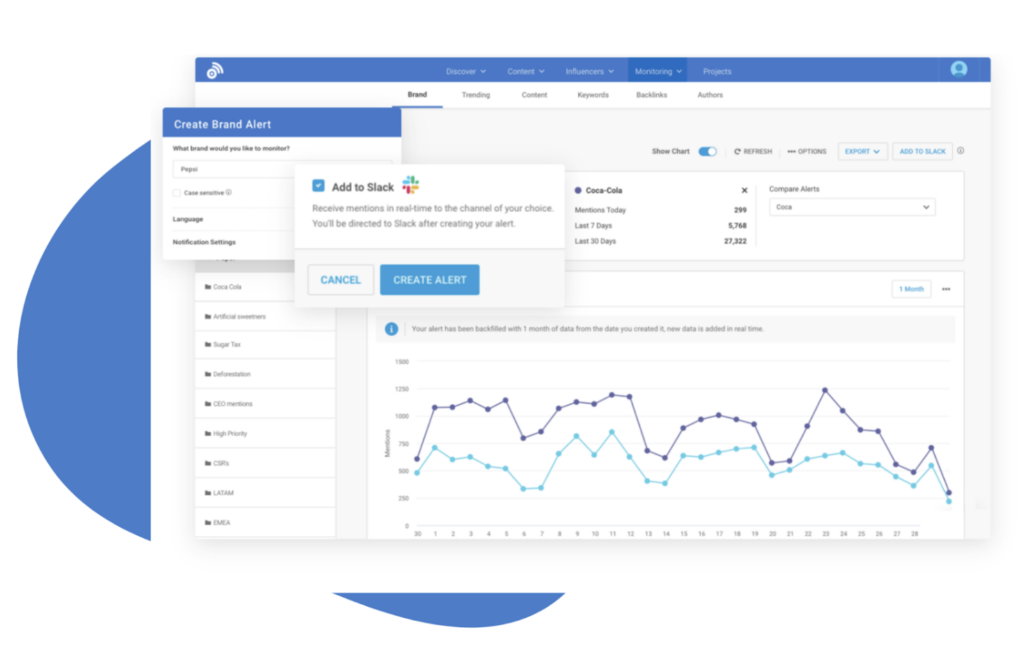Switch to the Authors tab
This screenshot has height=662, width=1024.
pyautogui.click(x=710, y=95)
